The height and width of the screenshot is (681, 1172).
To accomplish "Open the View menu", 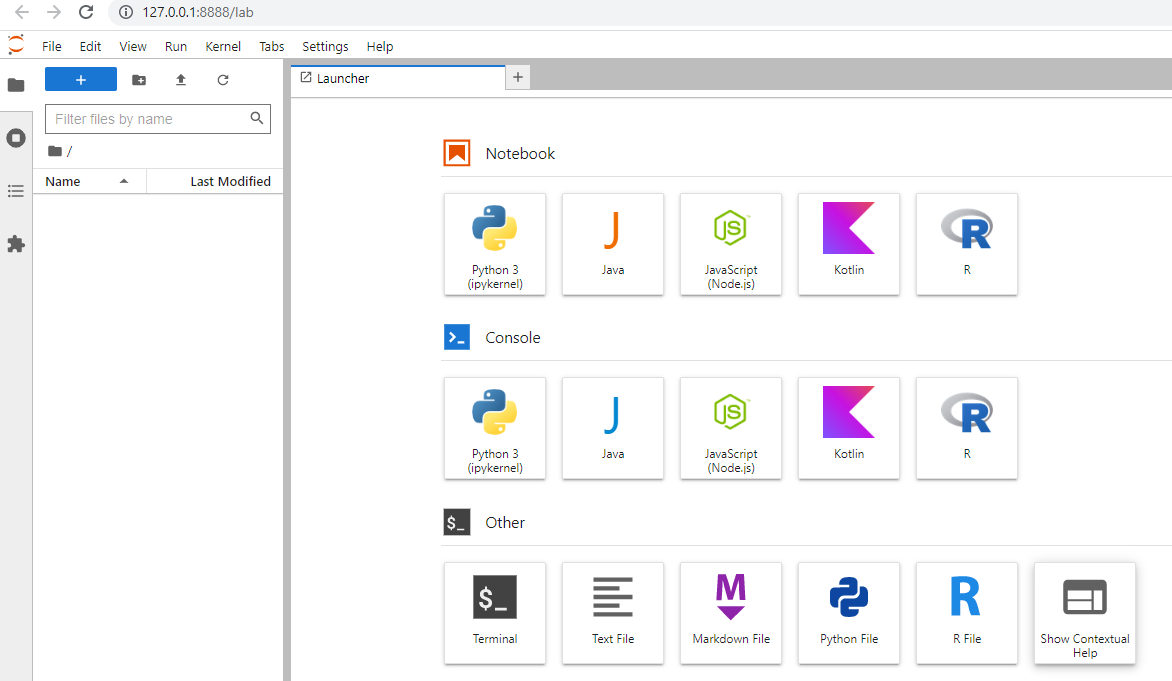I will coord(133,46).
